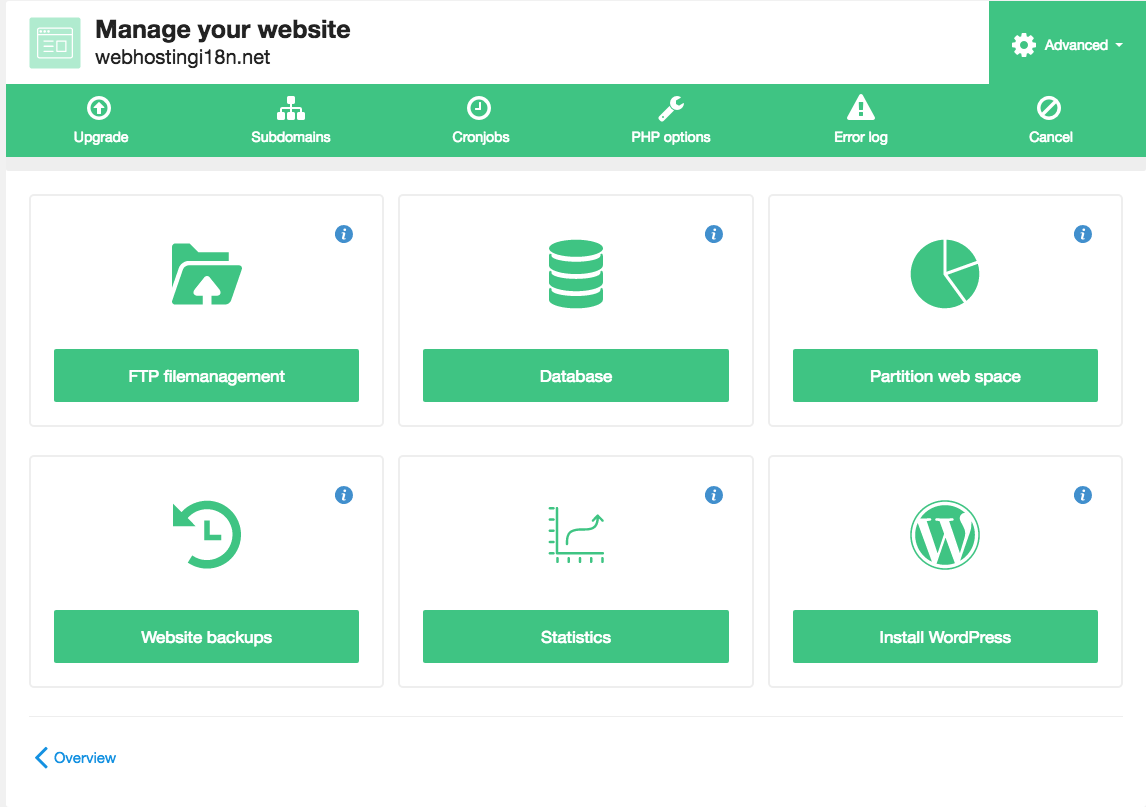Show info for Website backups card
Viewport: 1146px width, 807px height.
pyautogui.click(x=344, y=495)
